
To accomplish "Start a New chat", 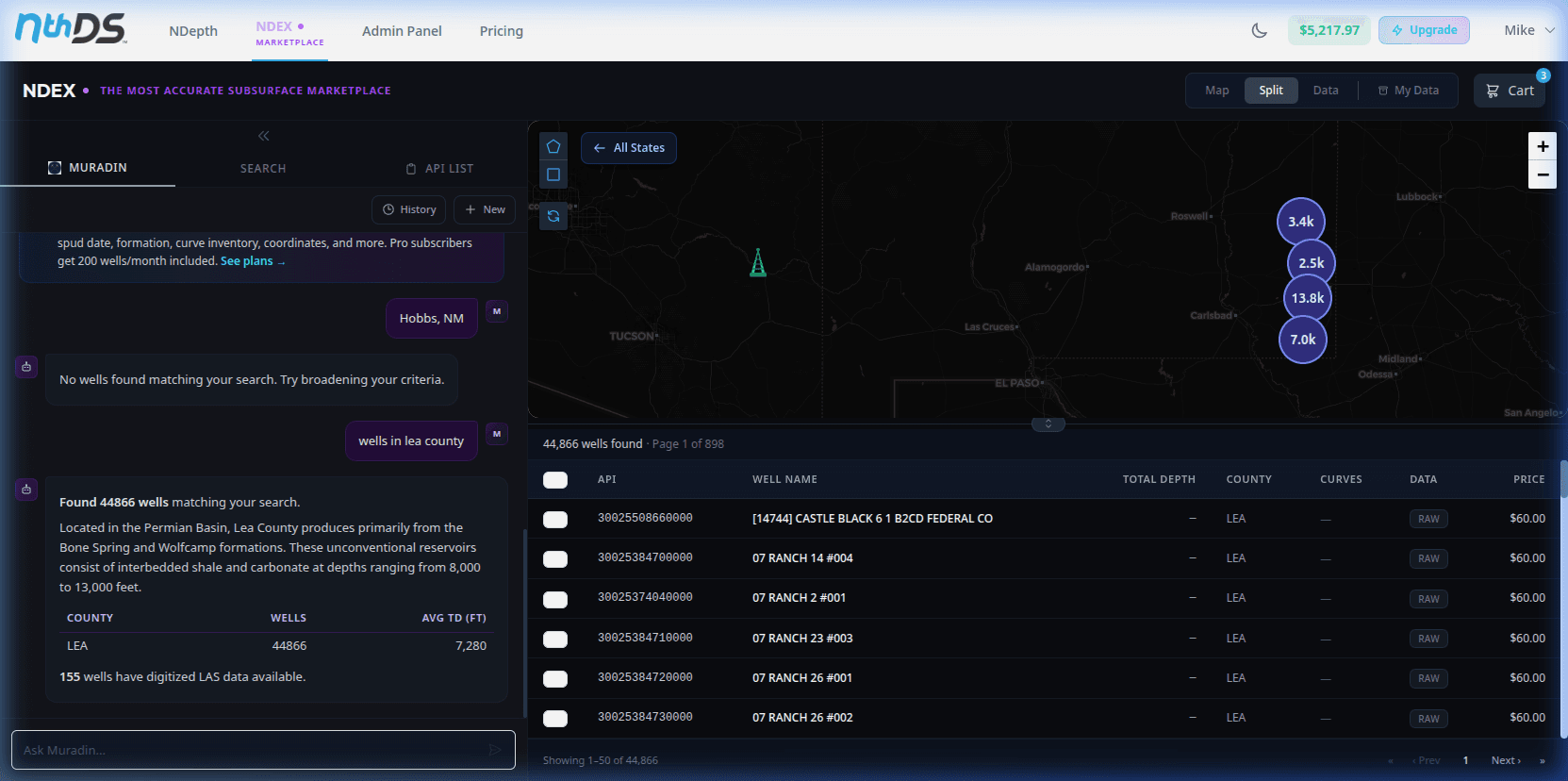I will pos(485,209).
